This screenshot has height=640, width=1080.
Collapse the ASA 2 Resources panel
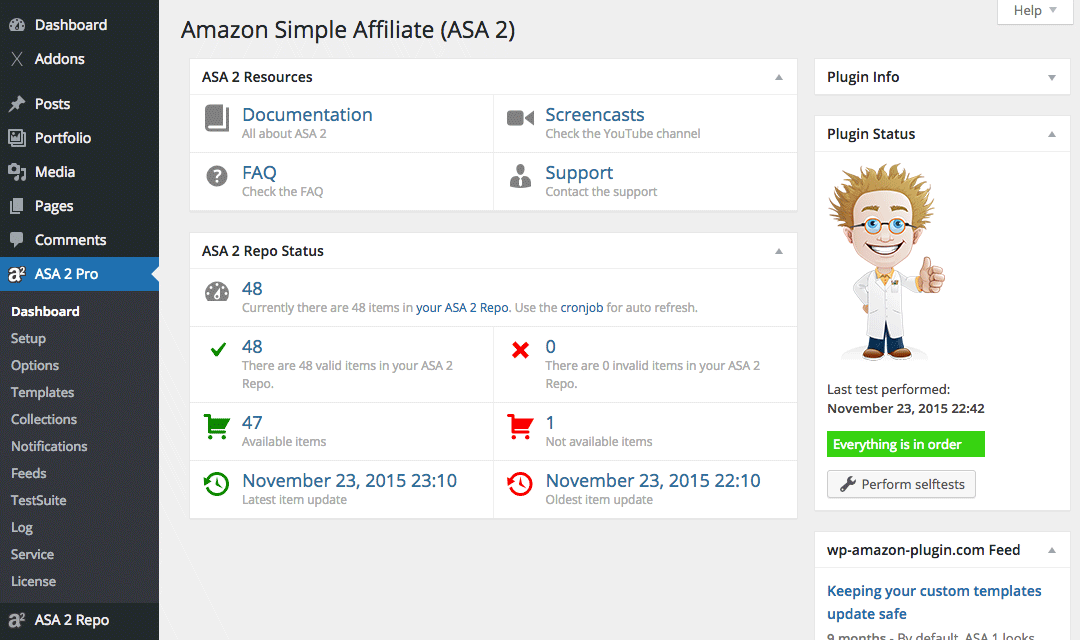(779, 77)
